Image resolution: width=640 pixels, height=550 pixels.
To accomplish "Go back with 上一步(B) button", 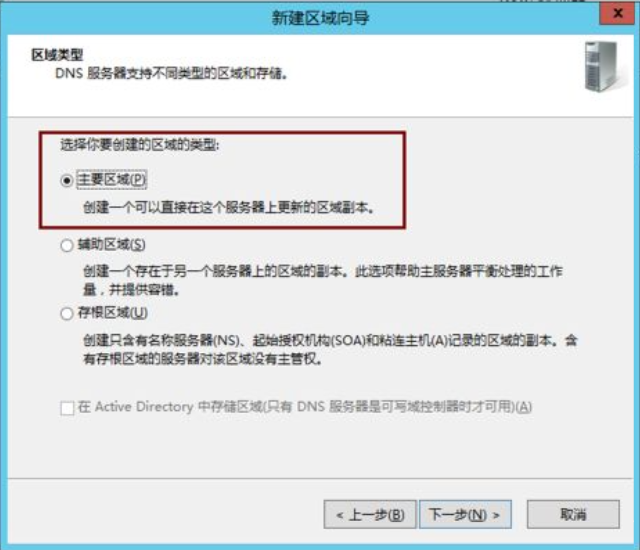I will tap(370, 515).
